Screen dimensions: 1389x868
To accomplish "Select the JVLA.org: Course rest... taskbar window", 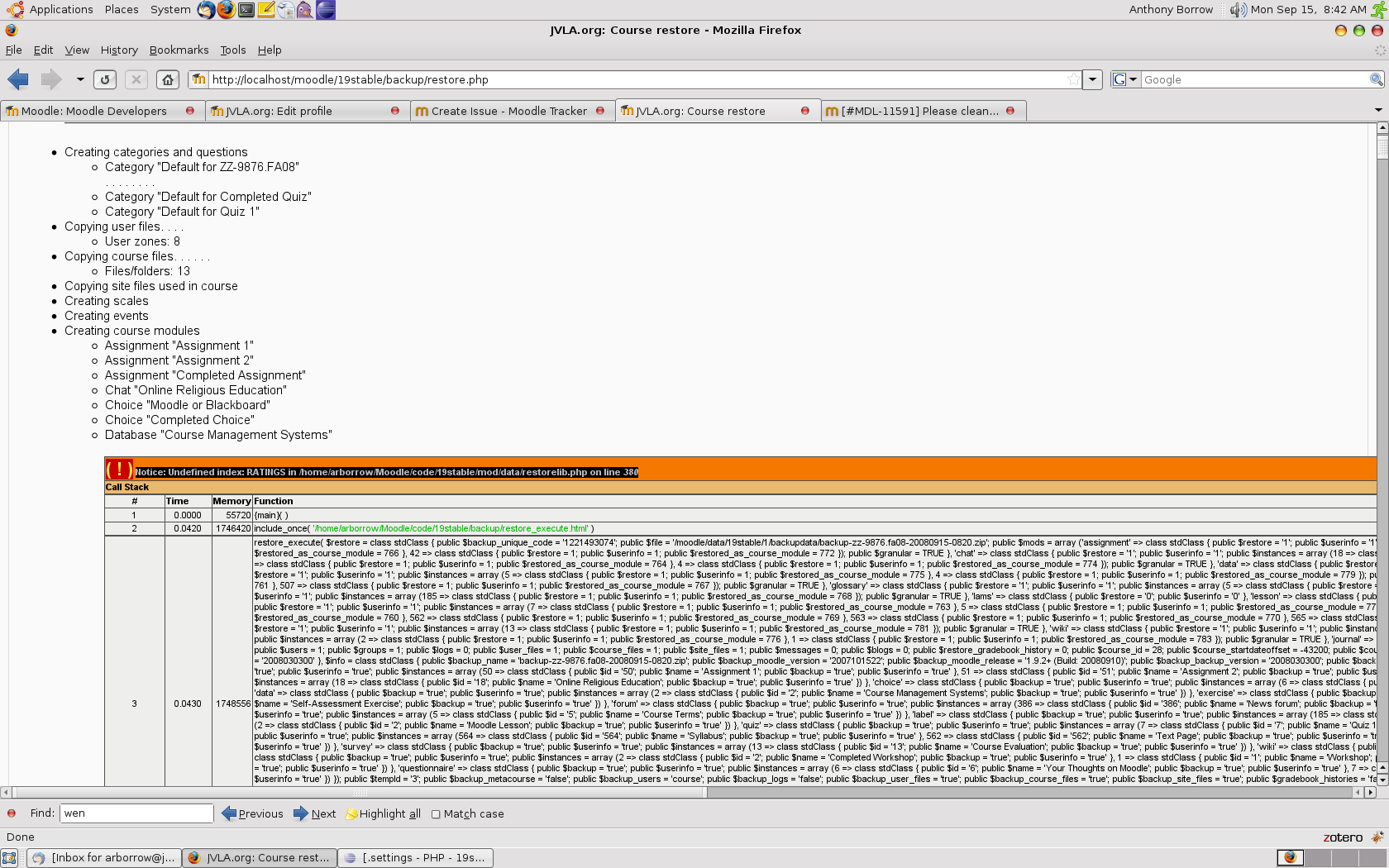I will click(x=260, y=858).
